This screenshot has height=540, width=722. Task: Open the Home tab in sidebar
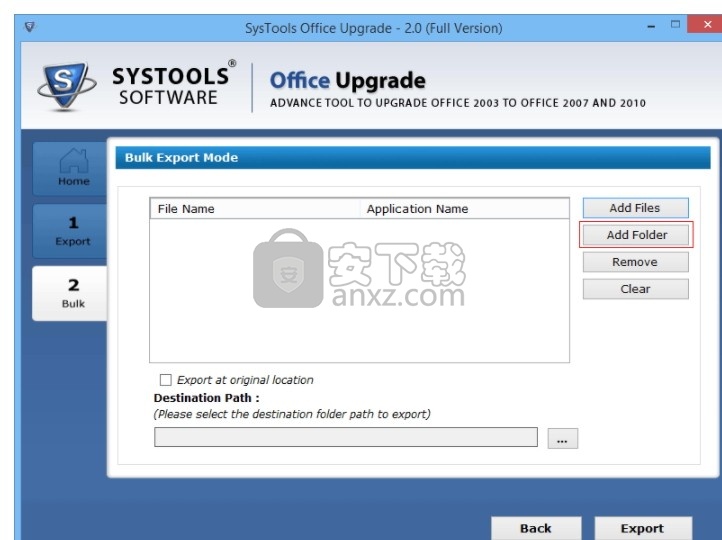pos(70,168)
